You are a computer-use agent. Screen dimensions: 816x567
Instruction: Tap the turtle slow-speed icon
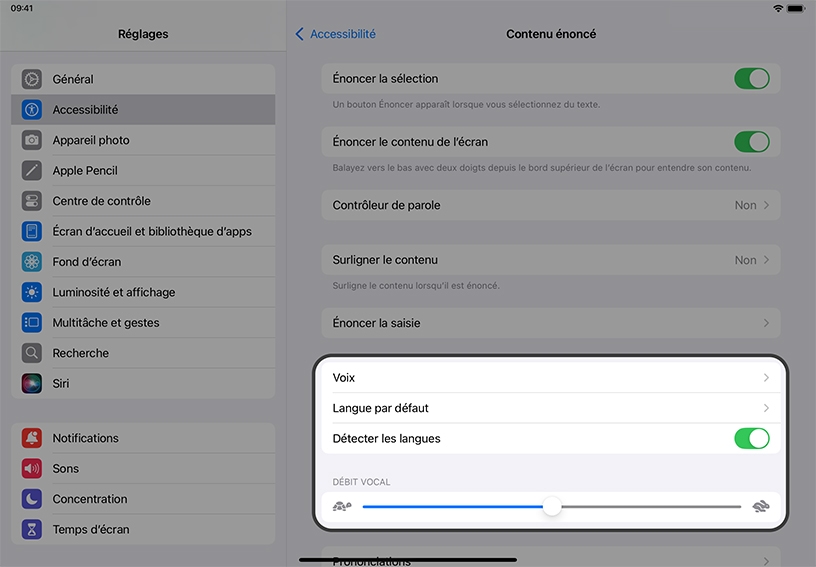342,506
